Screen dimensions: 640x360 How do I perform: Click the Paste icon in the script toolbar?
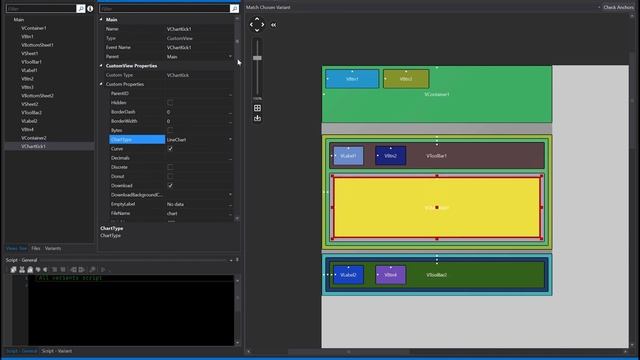(30, 269)
